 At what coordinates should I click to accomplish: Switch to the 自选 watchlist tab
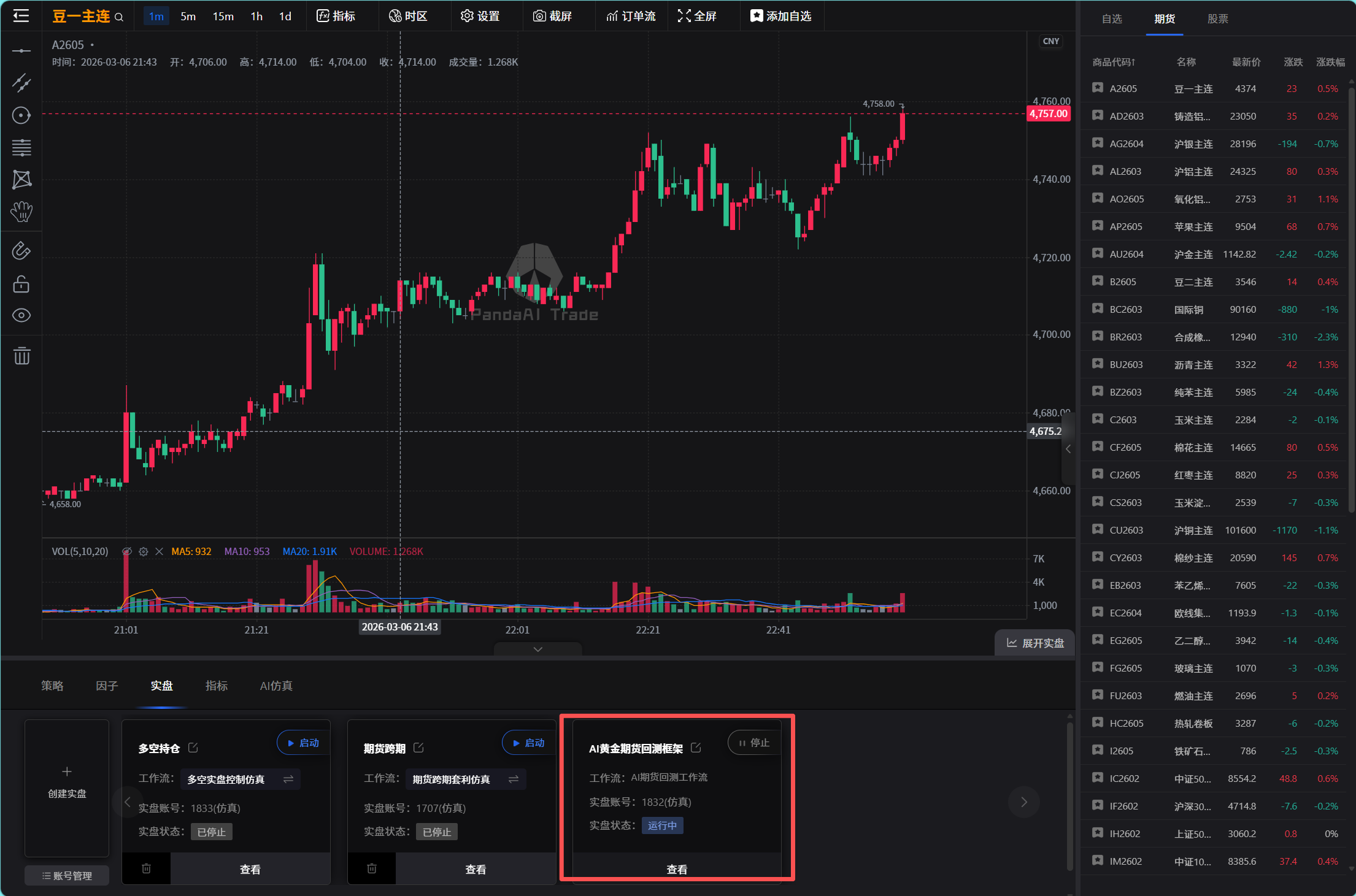(x=1112, y=18)
